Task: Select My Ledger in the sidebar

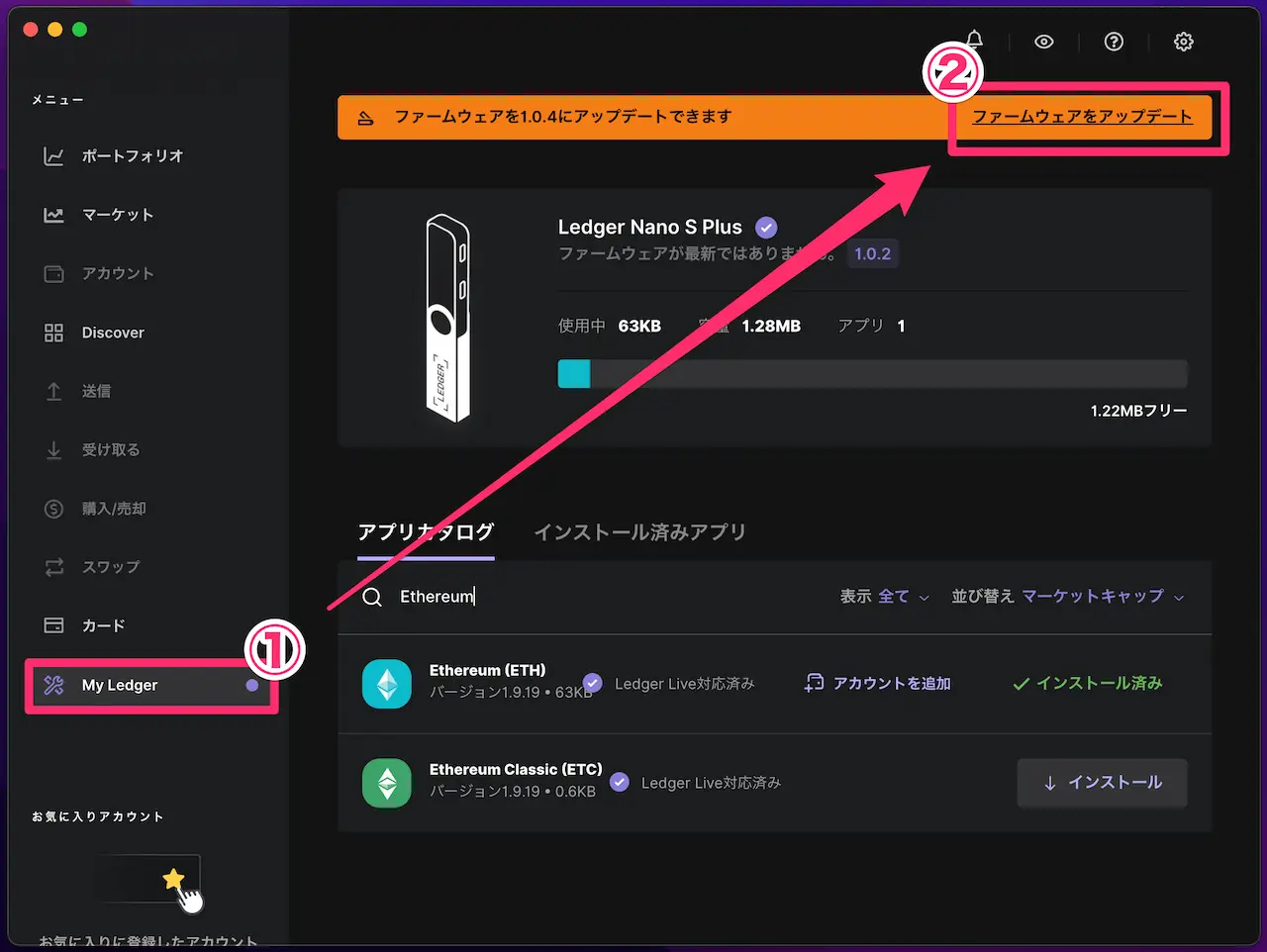Action: tap(150, 685)
